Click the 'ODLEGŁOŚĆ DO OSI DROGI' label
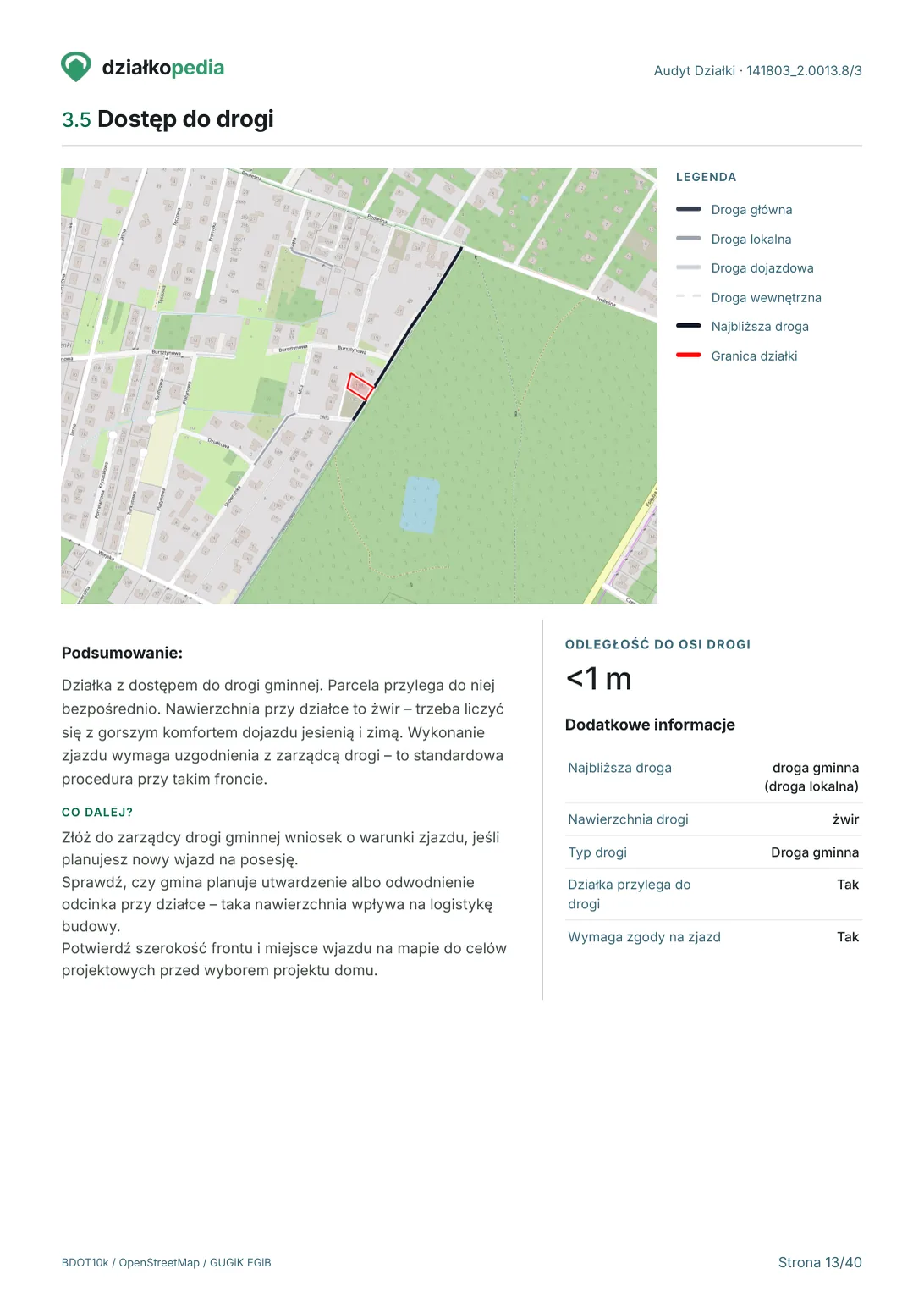The height and width of the screenshot is (1307, 924). point(657,644)
